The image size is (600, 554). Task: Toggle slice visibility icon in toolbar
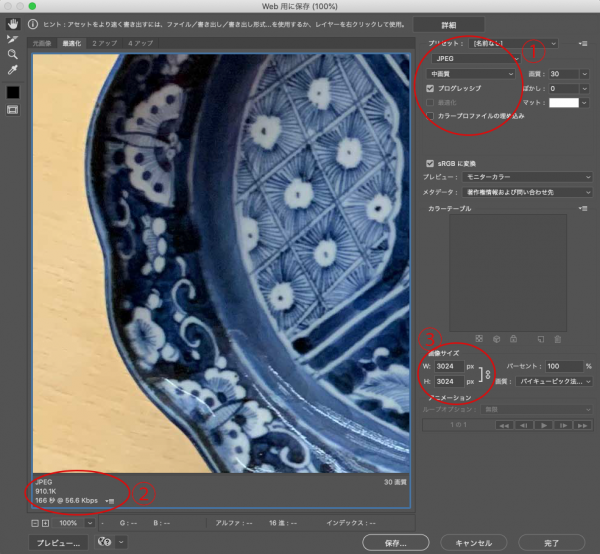13,109
